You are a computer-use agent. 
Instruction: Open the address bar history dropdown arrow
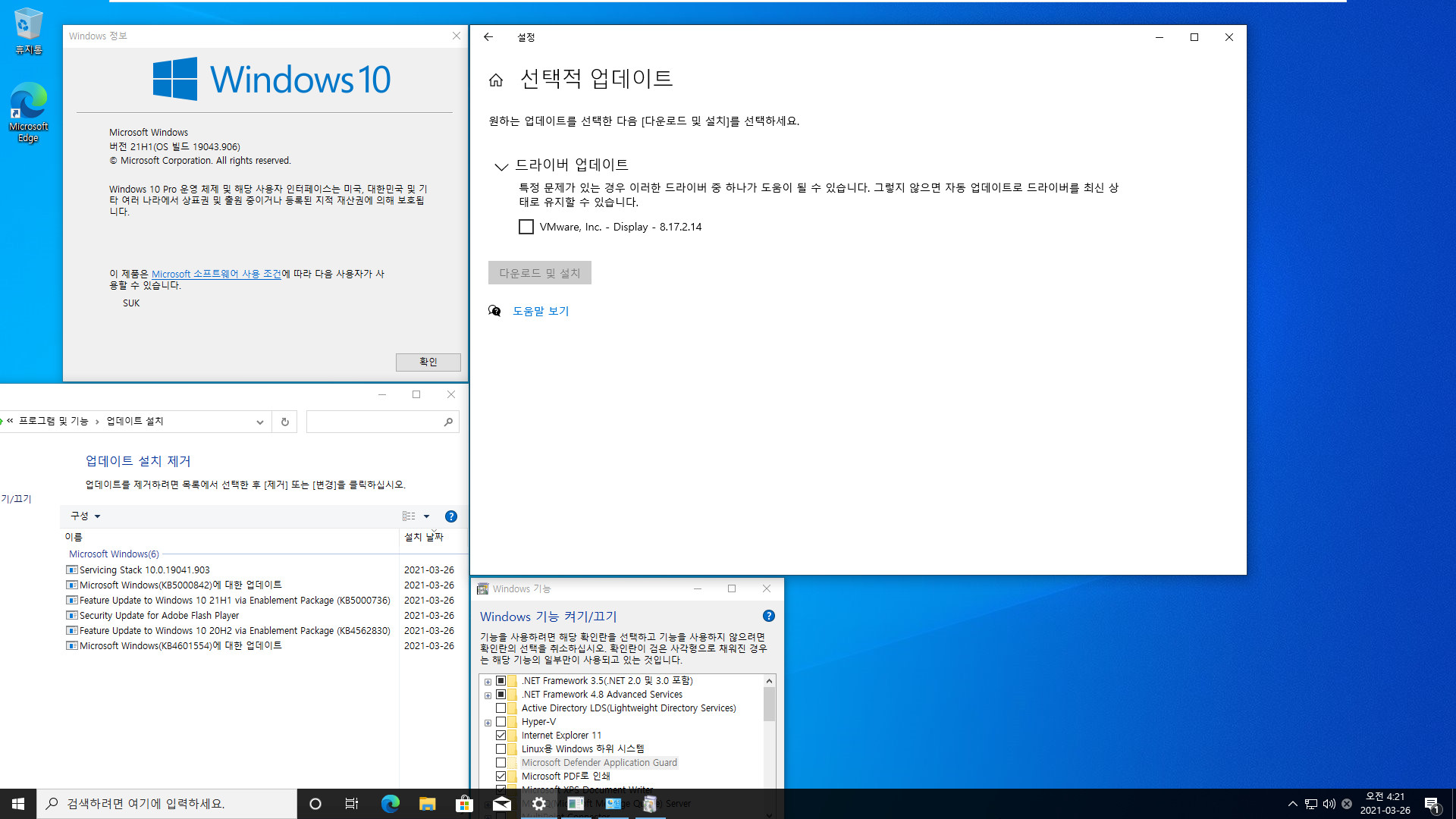click(260, 422)
